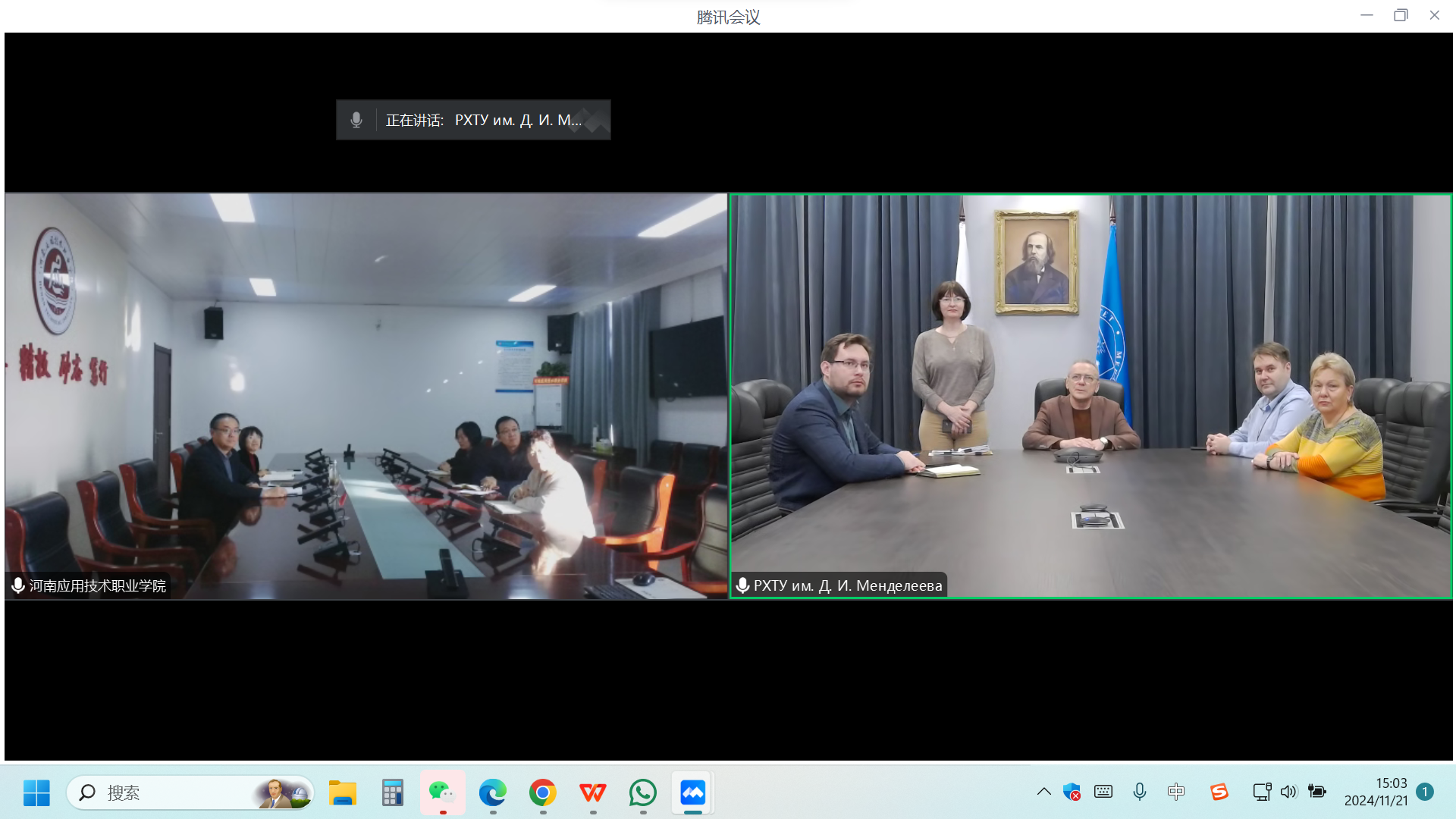Expand hidden system tray icons chevron
Screen dimensions: 1456x819
coord(1043,792)
